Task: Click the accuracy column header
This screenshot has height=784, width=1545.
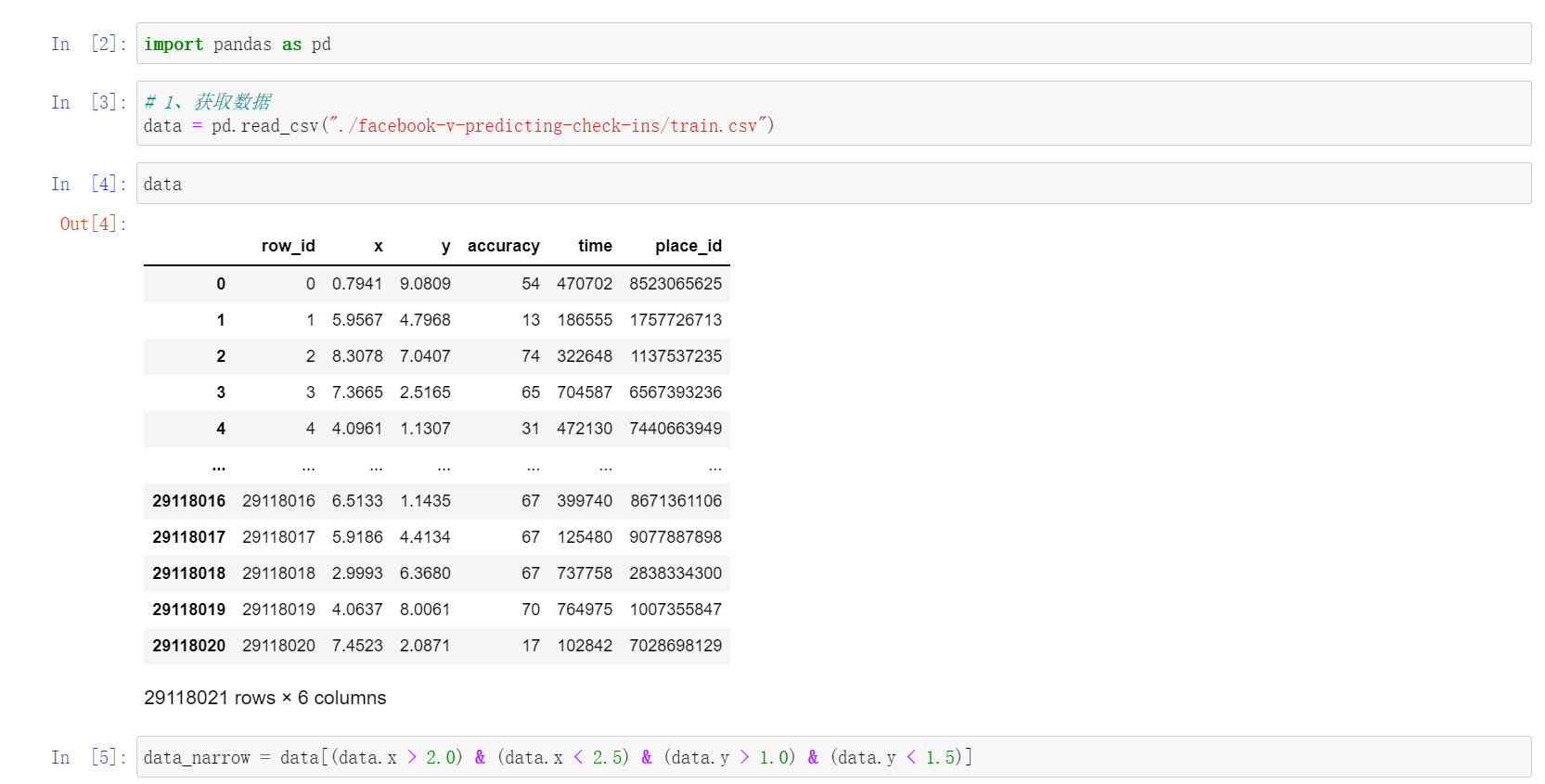Action: pyautogui.click(x=504, y=246)
